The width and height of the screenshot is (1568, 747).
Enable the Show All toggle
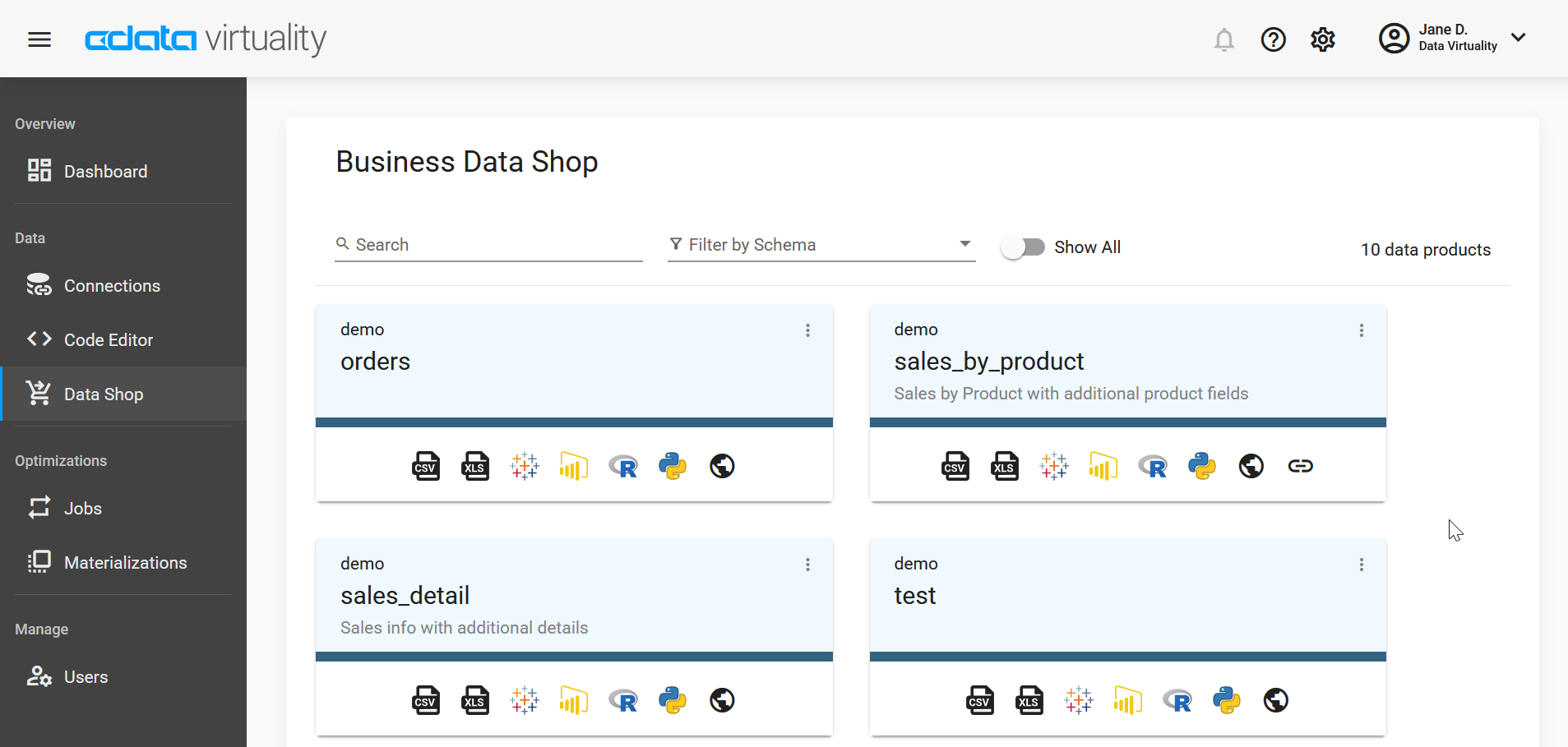point(1023,247)
